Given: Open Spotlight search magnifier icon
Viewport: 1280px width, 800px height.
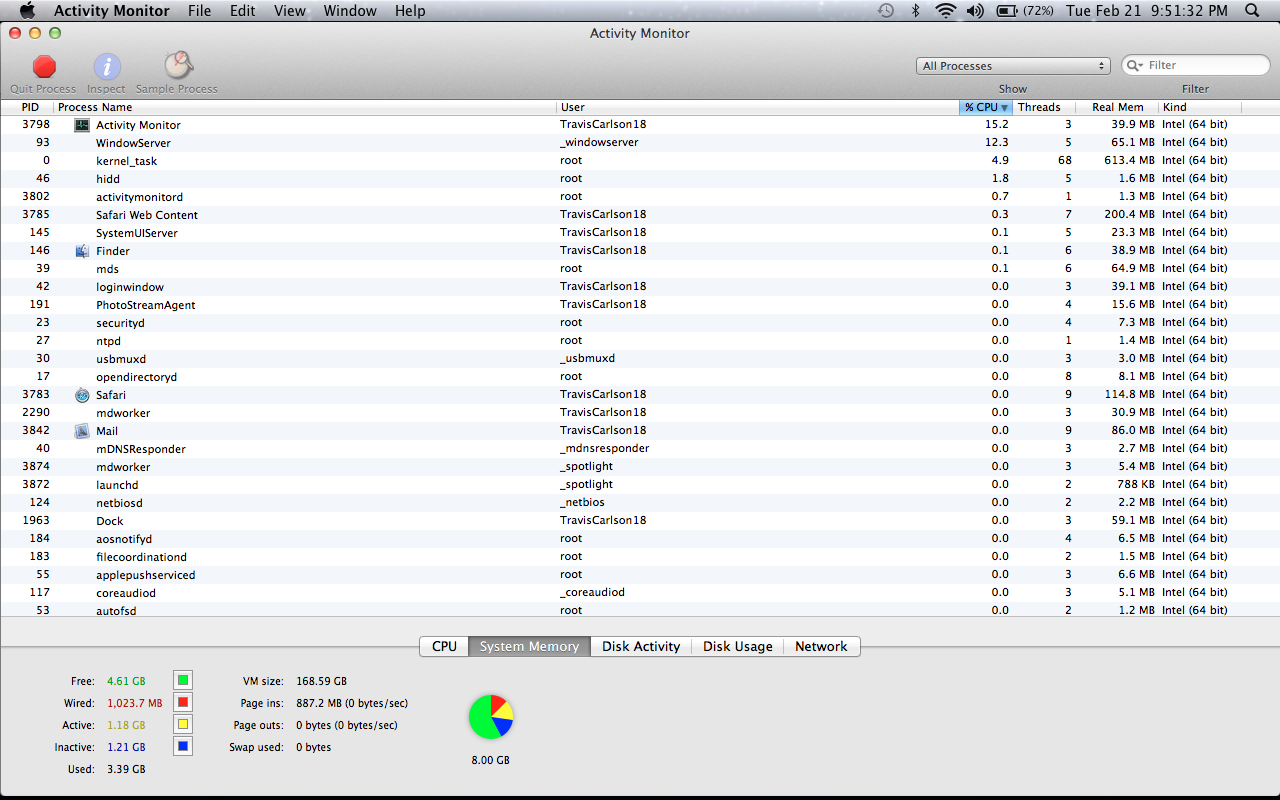Looking at the screenshot, I should (x=1252, y=11).
